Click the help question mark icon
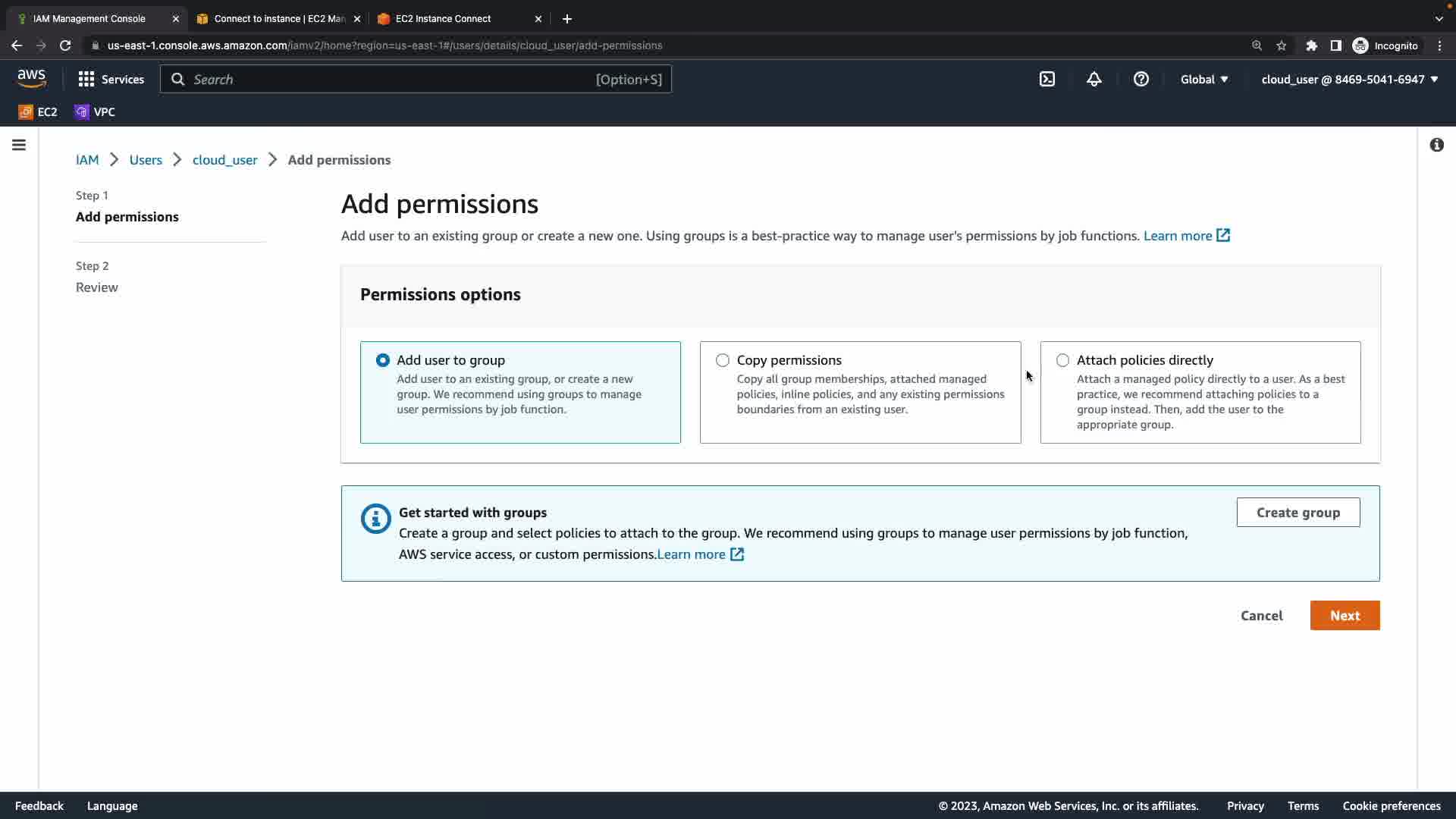Viewport: 1456px width, 819px height. pyautogui.click(x=1141, y=79)
